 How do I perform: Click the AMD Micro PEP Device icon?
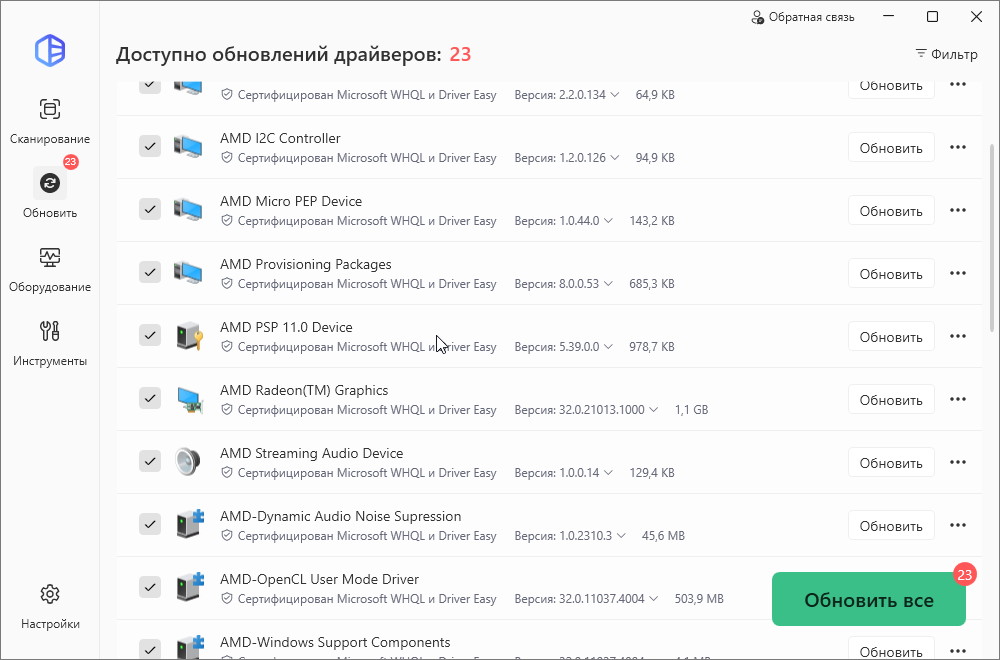(x=188, y=210)
